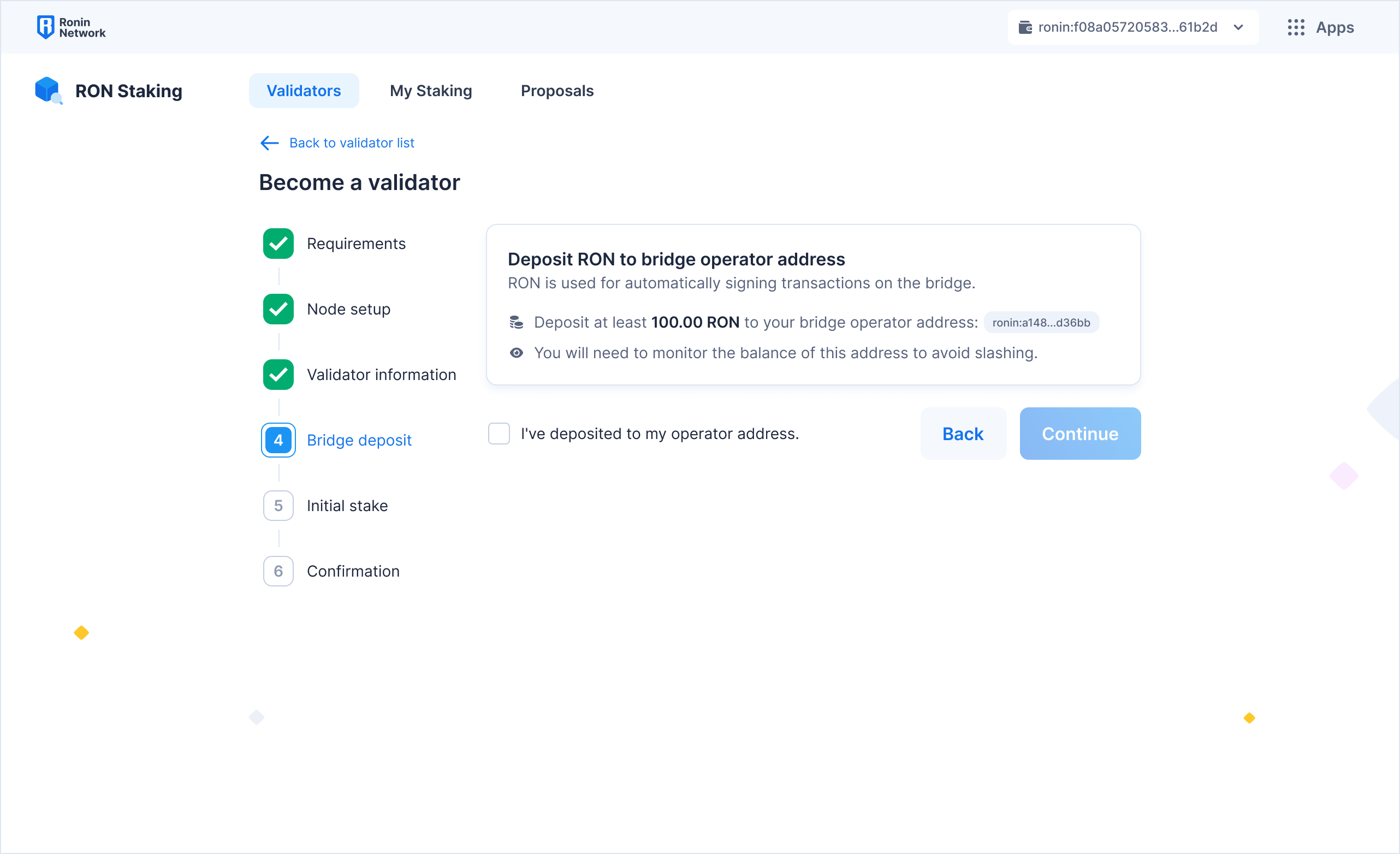Click the eye icon next to monitor warning

[x=517, y=353]
